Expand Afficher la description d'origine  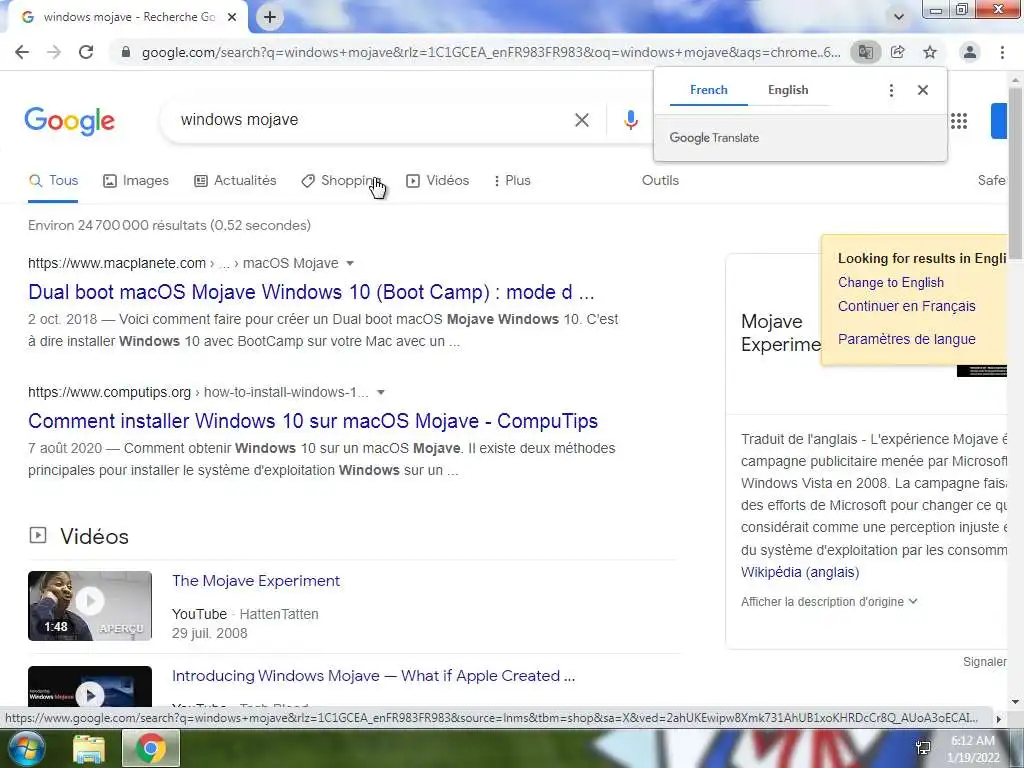pyautogui.click(x=829, y=601)
